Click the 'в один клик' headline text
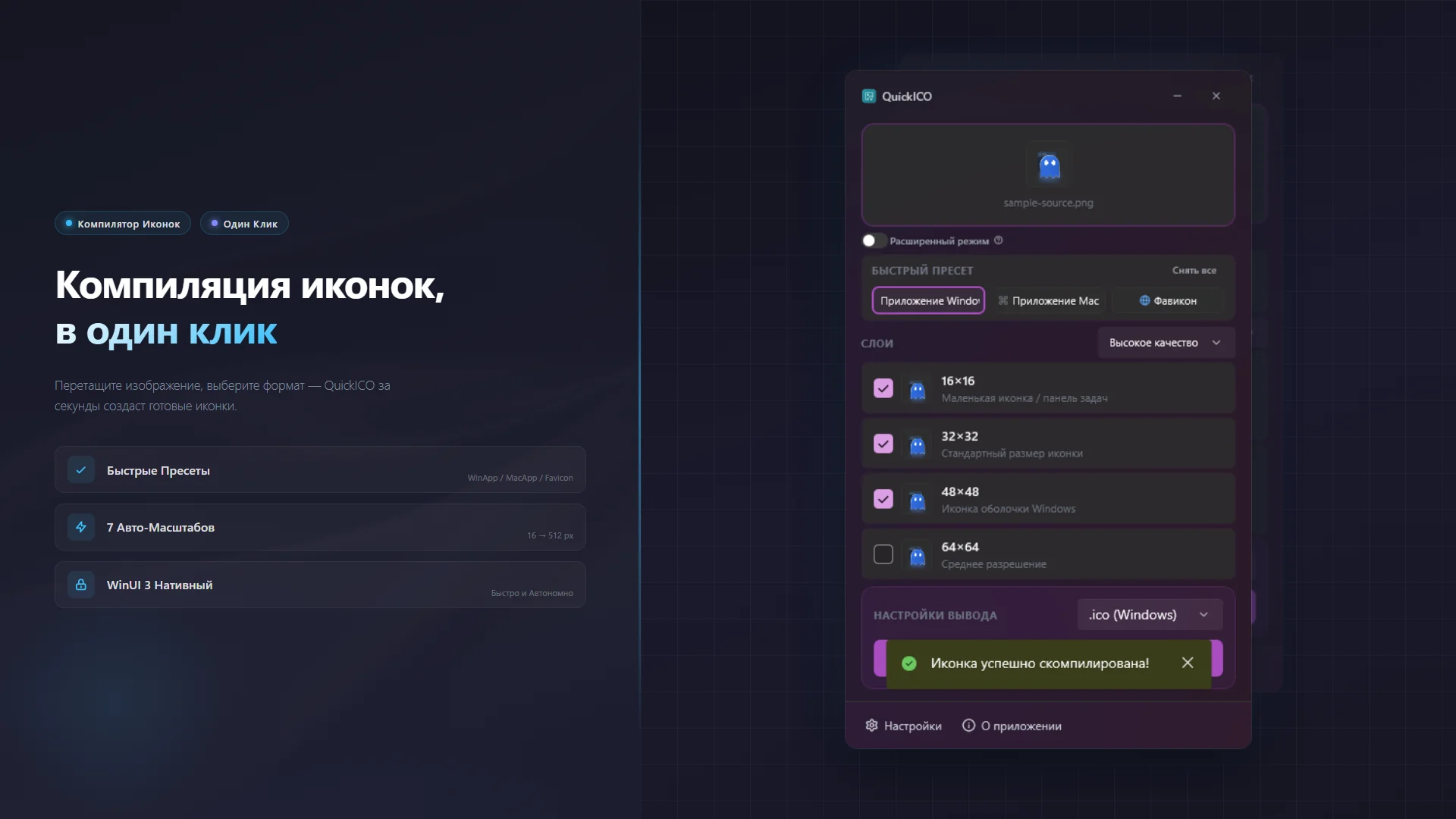 166,332
